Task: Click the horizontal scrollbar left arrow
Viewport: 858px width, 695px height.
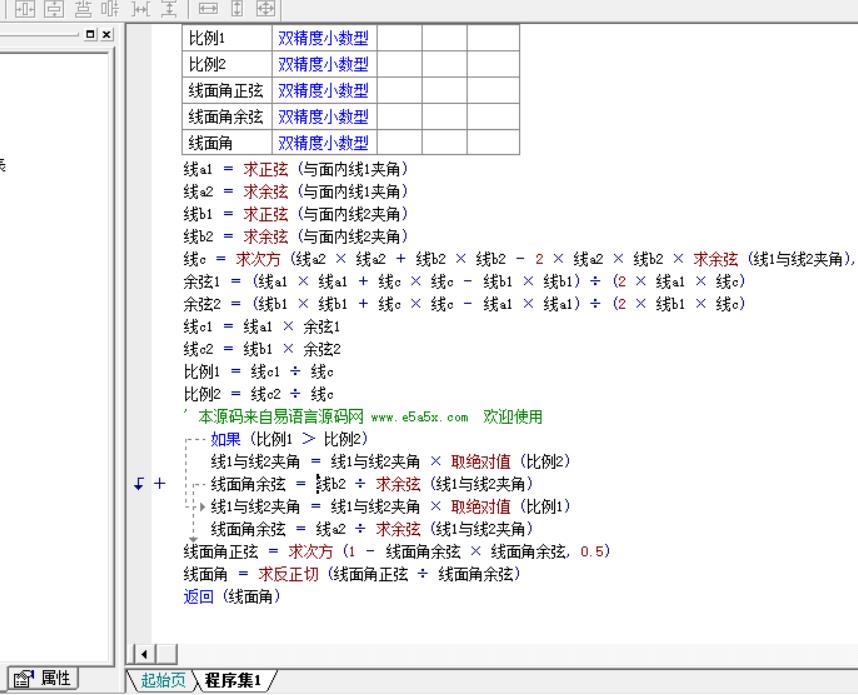Action: (x=143, y=655)
